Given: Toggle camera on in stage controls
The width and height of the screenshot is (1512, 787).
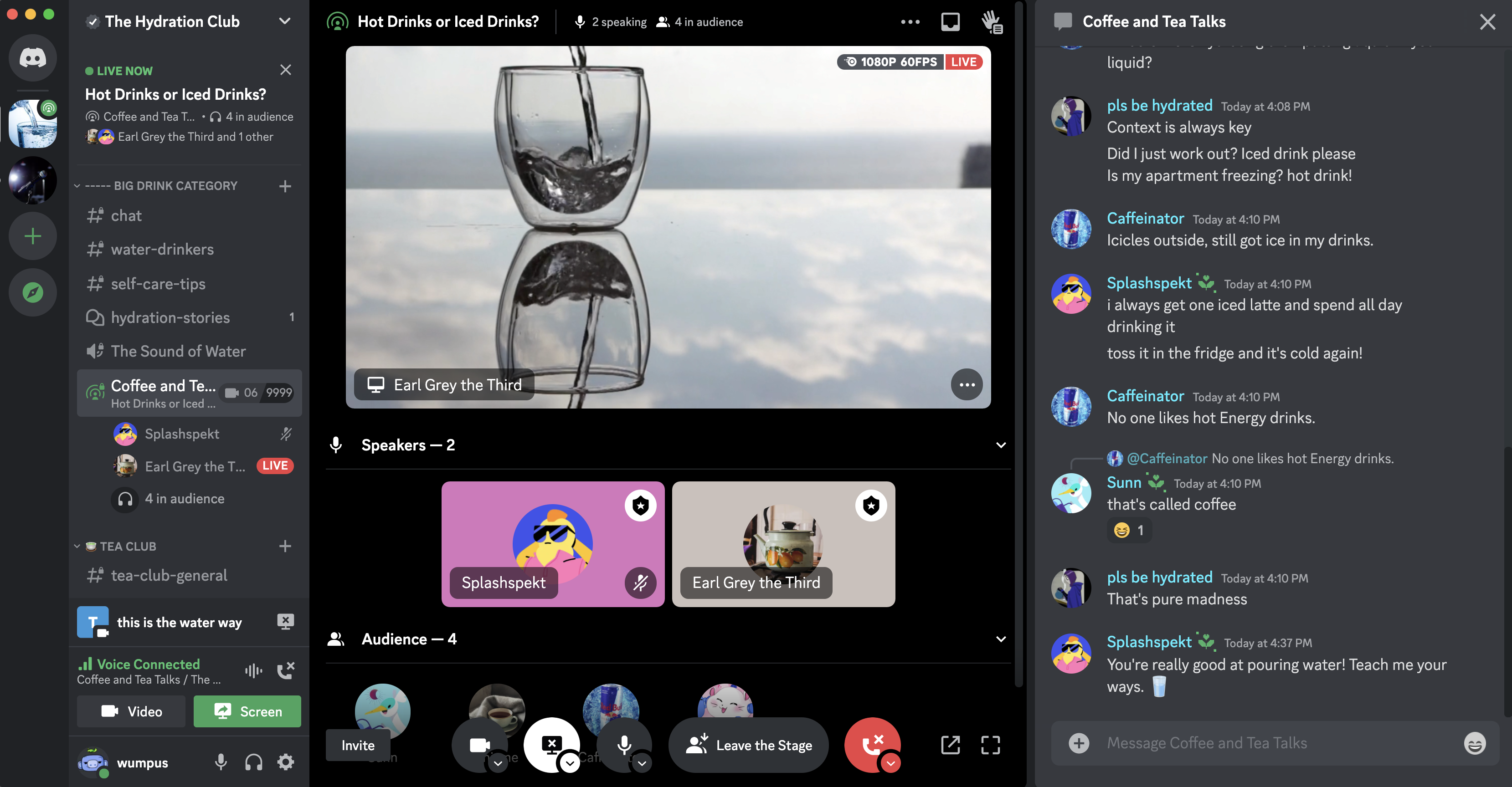Looking at the screenshot, I should click(x=479, y=745).
